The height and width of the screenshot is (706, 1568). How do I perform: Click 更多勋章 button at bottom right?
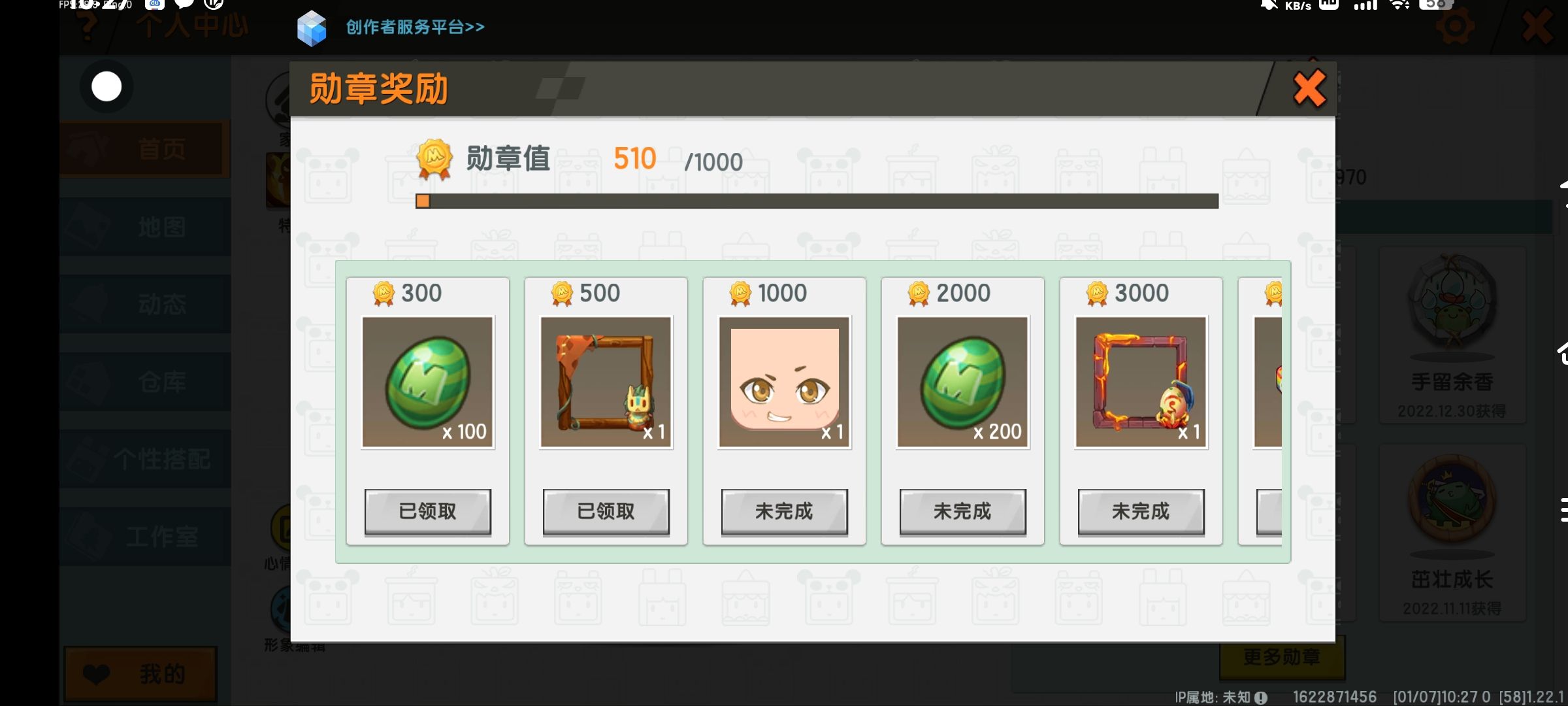tap(1282, 658)
